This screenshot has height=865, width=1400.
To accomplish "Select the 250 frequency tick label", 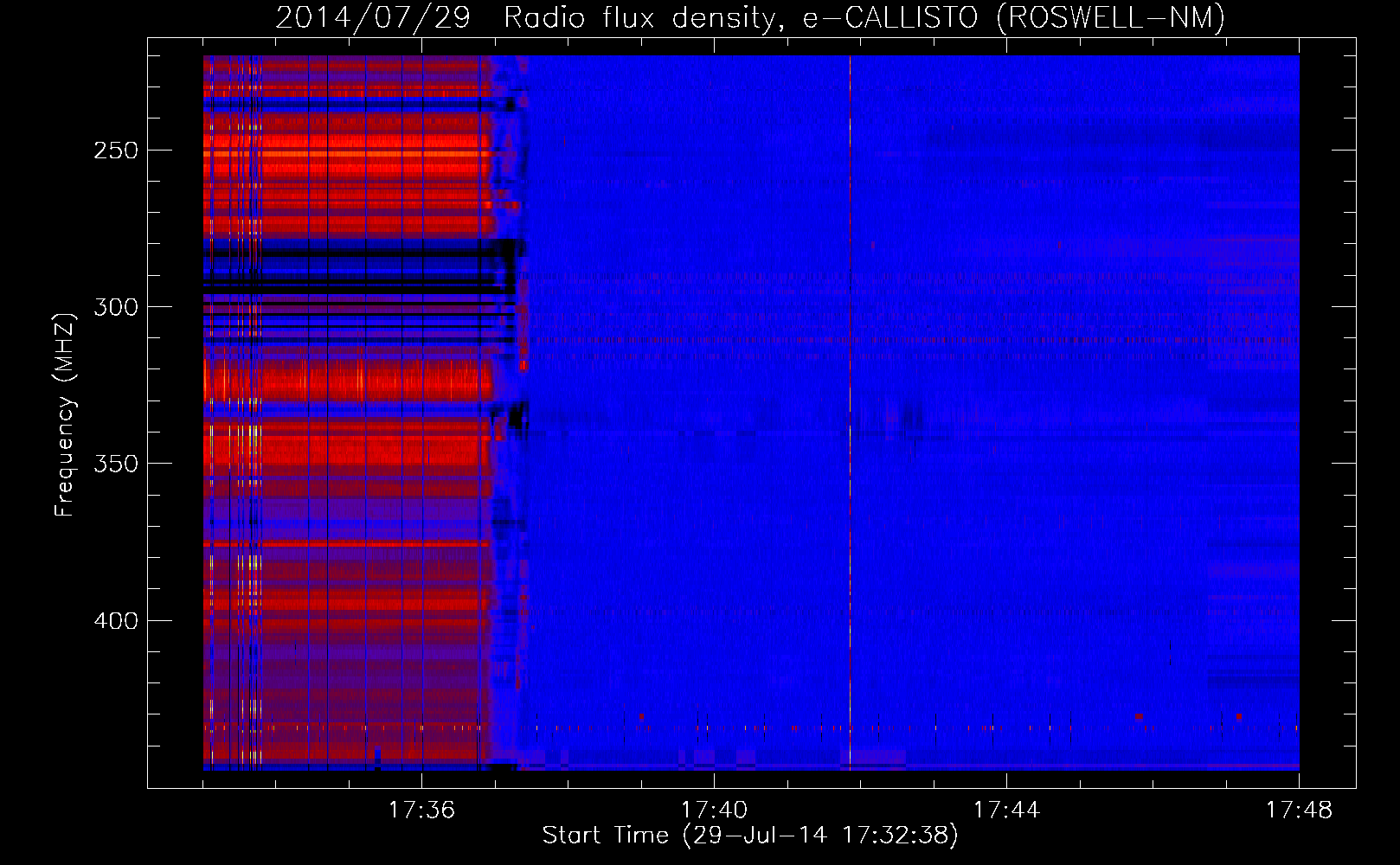I will point(115,151).
